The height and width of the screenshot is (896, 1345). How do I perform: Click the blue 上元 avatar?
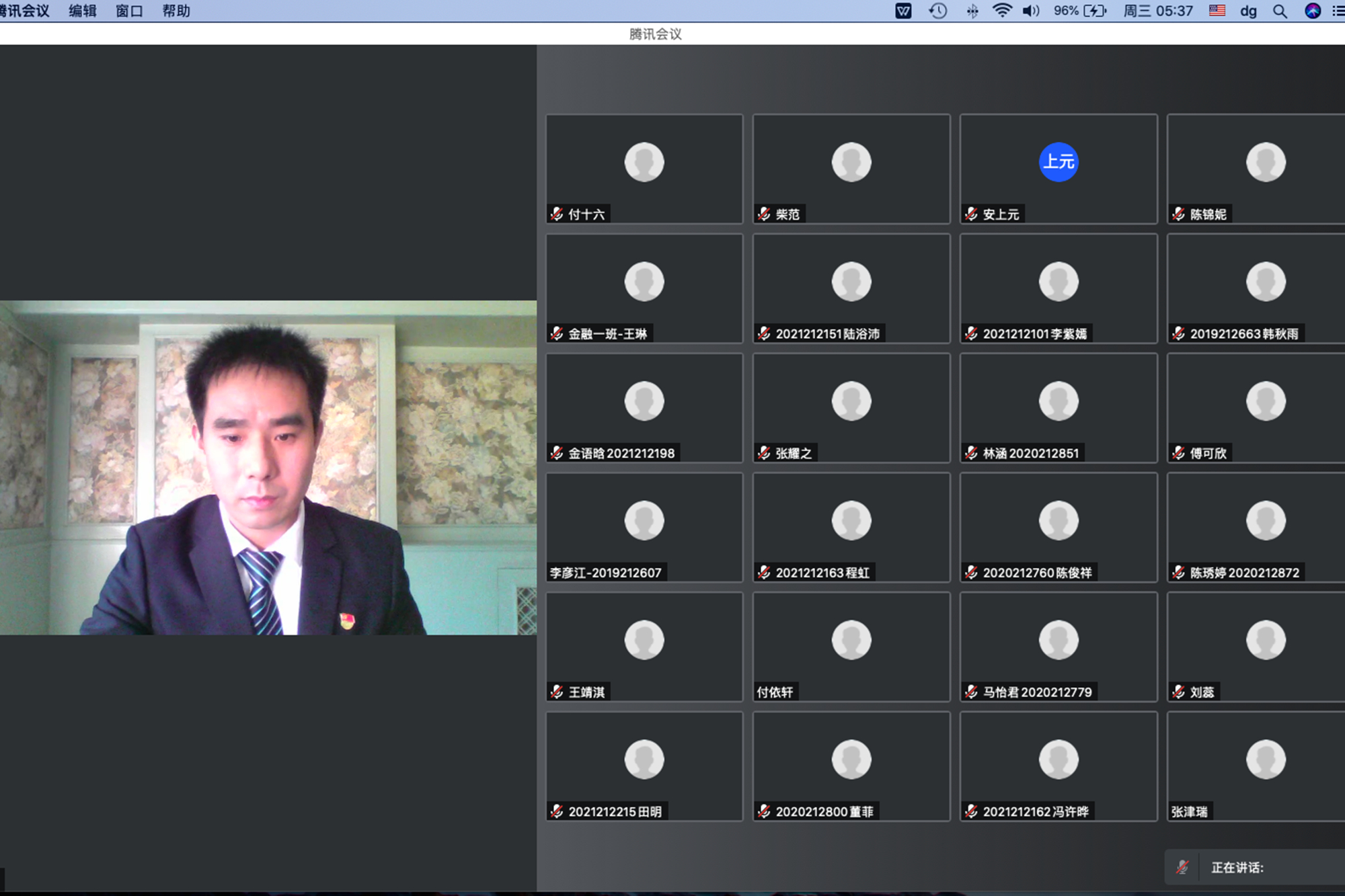click(x=1059, y=162)
